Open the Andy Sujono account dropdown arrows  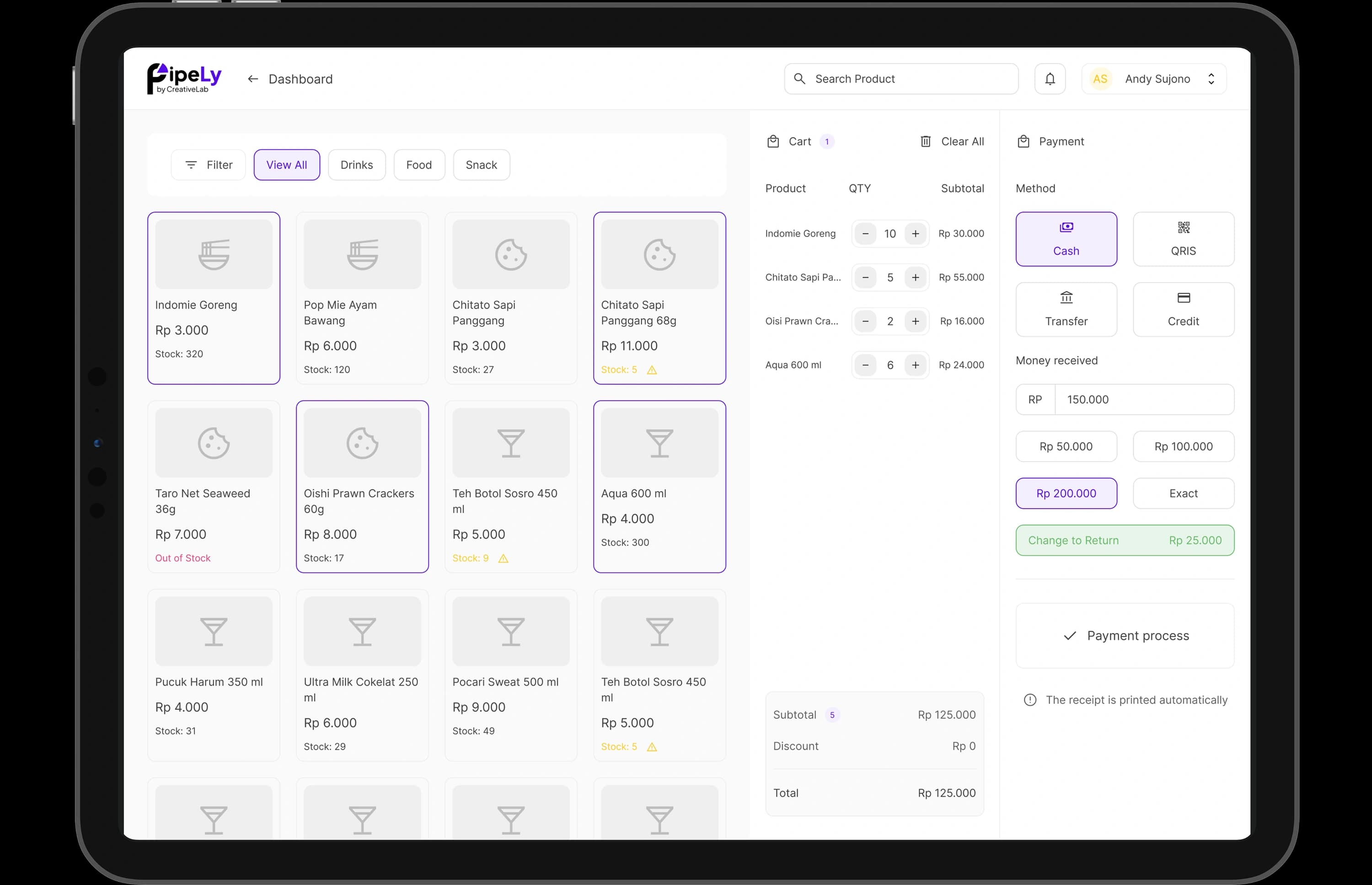[1211, 79]
